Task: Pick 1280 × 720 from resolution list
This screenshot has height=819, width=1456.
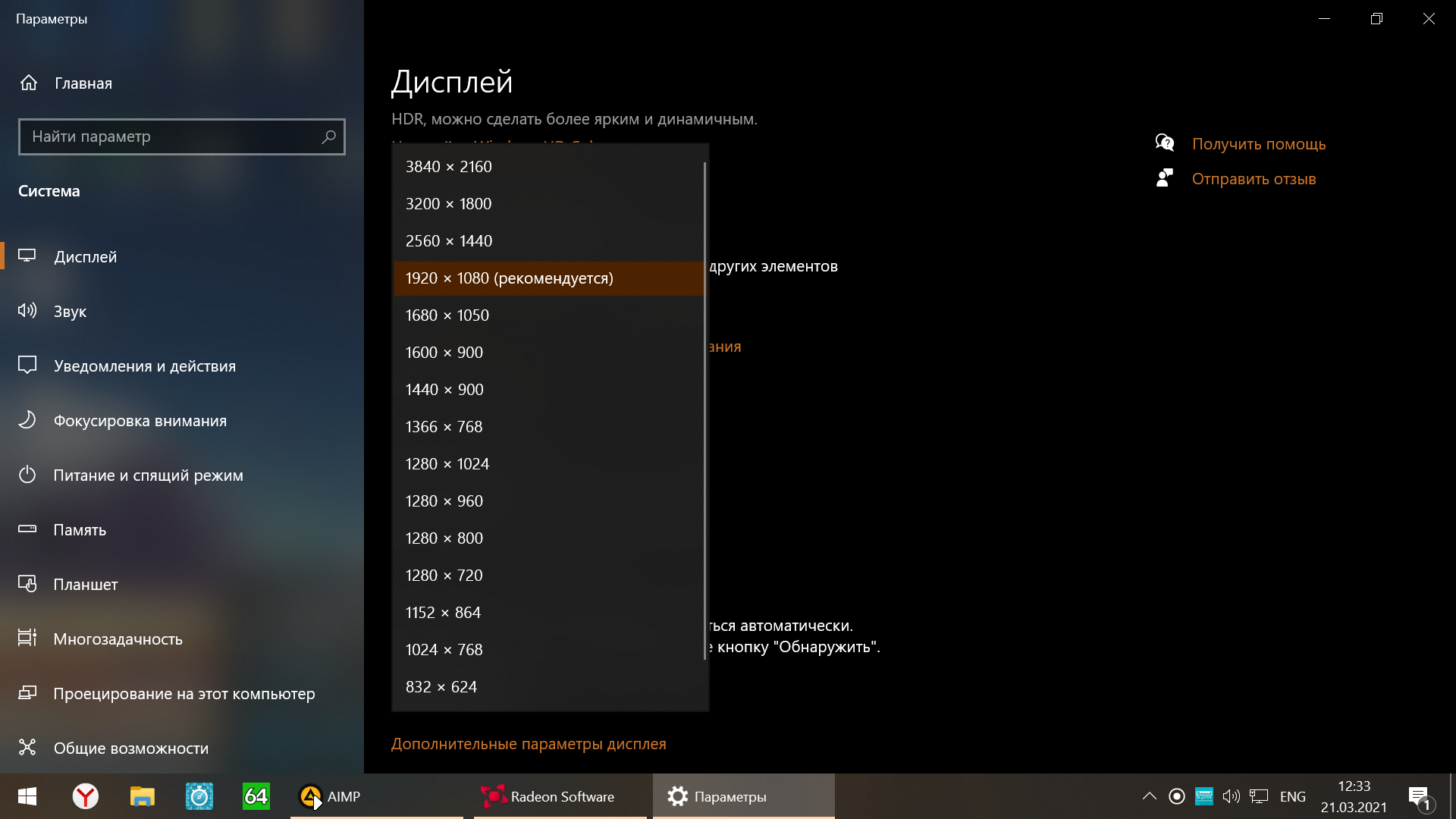Action: coord(444,576)
